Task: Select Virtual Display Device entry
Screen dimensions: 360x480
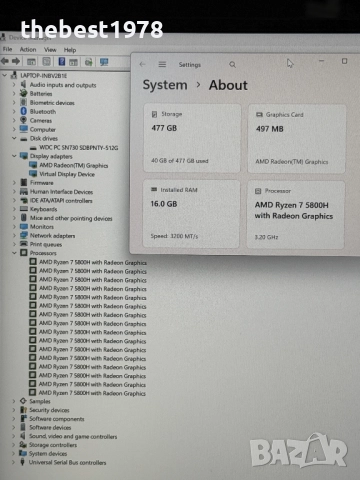Action: pos(67,174)
